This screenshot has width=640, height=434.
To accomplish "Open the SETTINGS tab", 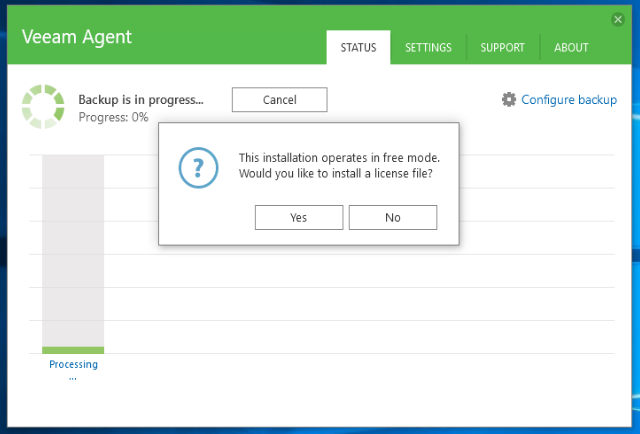I will [428, 48].
